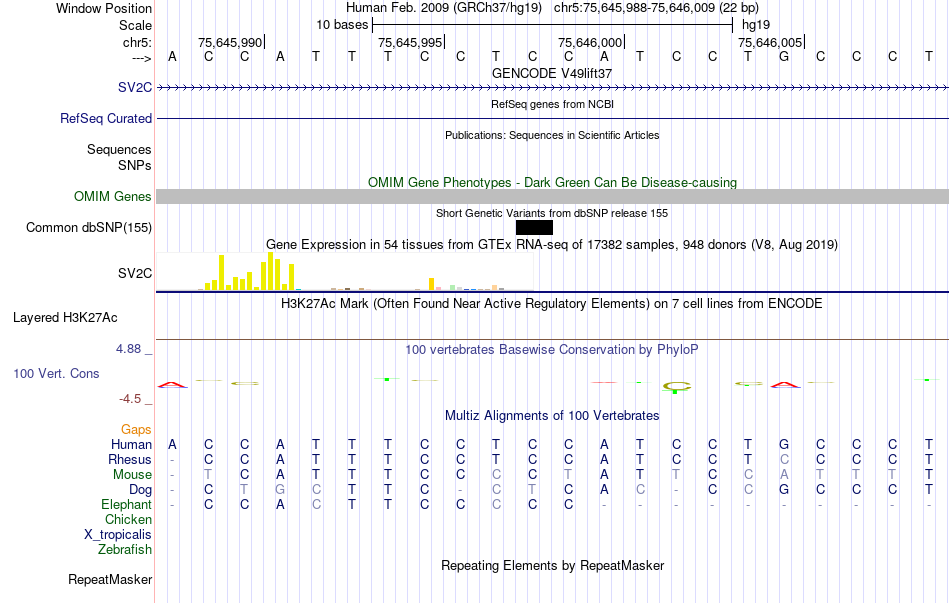Click the GTEx expression bar chart
This screenshot has height=603, width=950.
tap(345, 272)
